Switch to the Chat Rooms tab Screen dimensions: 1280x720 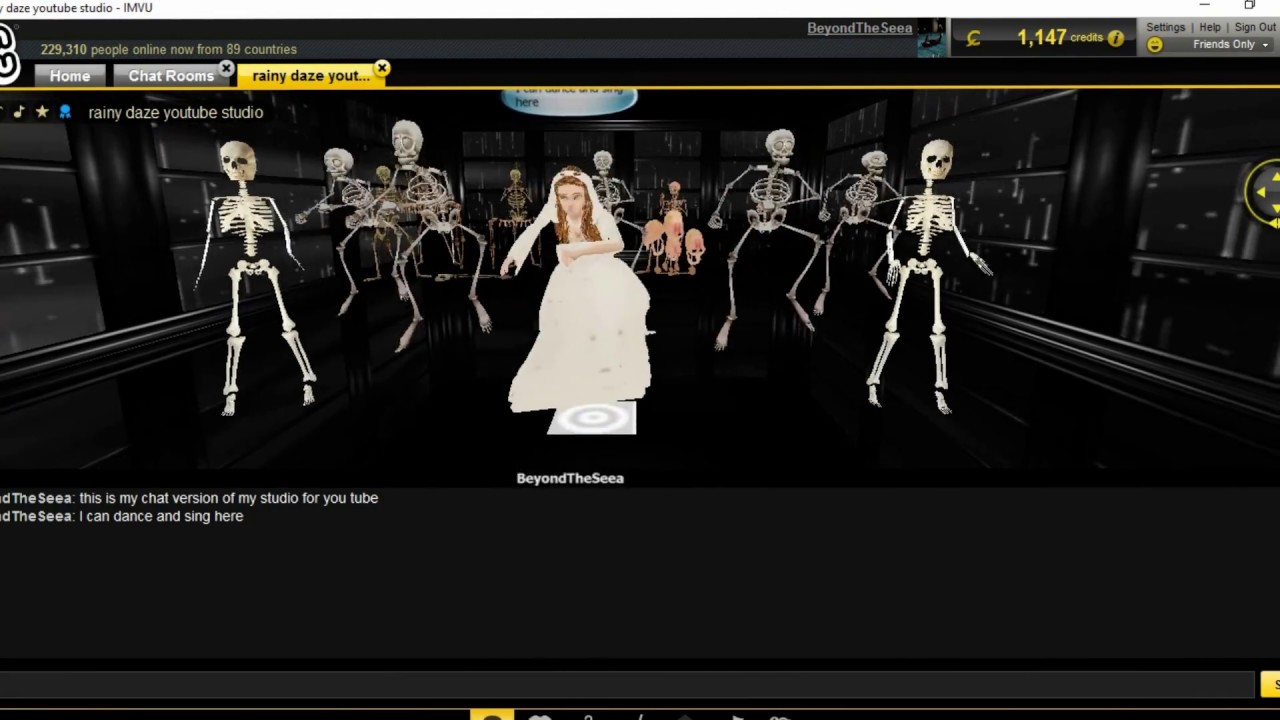point(171,76)
